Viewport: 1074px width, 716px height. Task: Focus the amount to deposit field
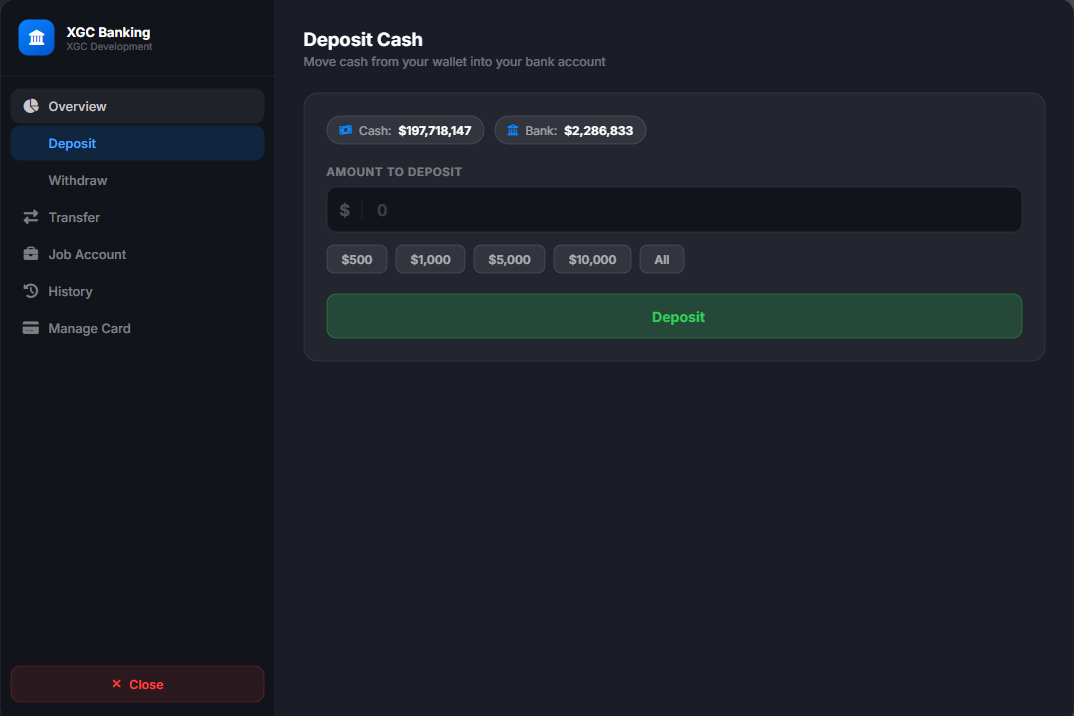coord(674,210)
